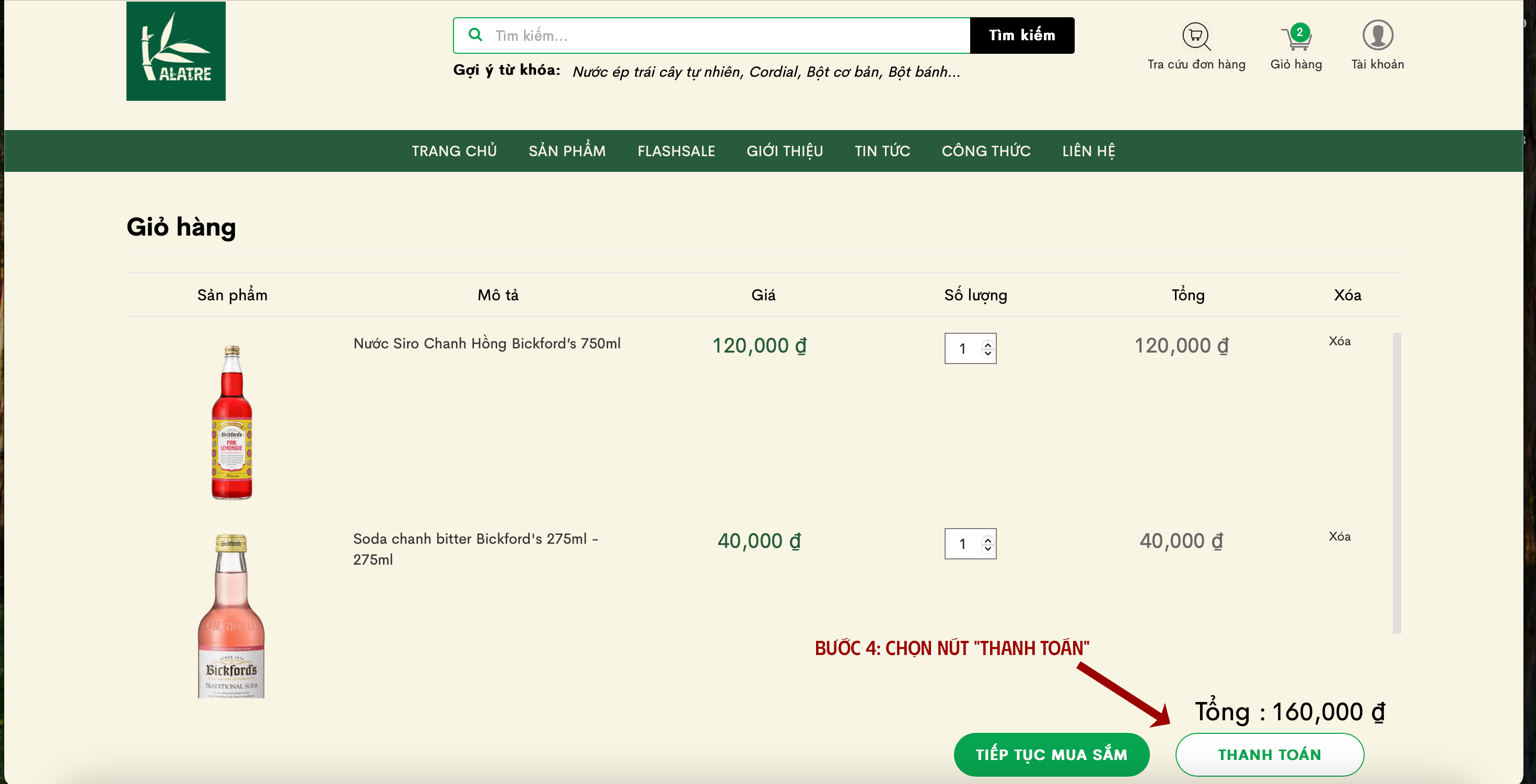
Task: Focus the Tìm kiếm search field
Action: click(712, 35)
